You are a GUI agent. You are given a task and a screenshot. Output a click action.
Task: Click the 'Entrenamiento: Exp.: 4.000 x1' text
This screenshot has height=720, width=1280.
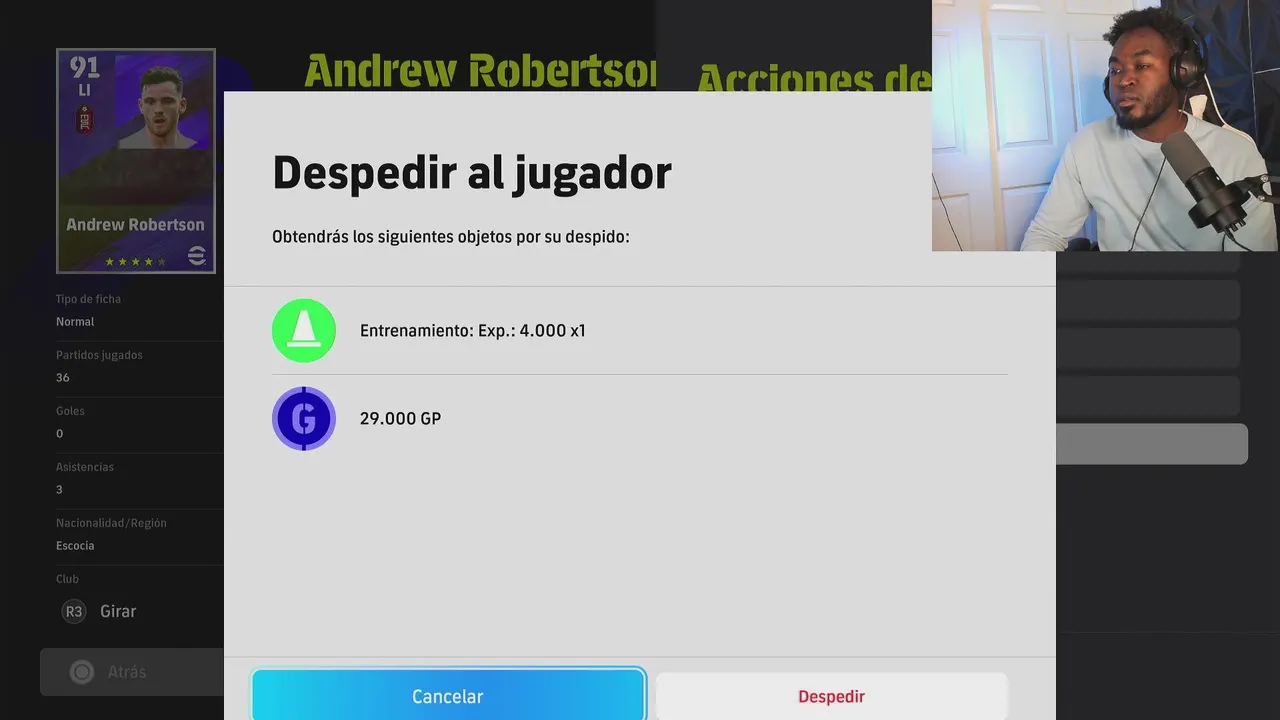473,330
